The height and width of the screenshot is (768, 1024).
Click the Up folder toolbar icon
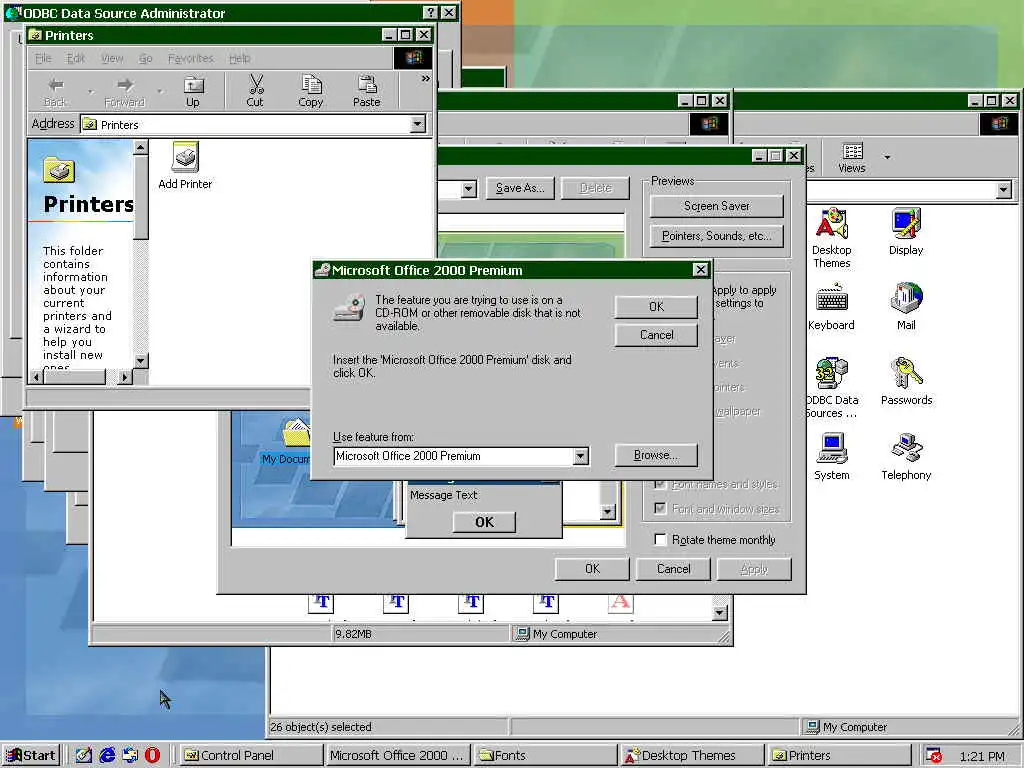(x=193, y=91)
